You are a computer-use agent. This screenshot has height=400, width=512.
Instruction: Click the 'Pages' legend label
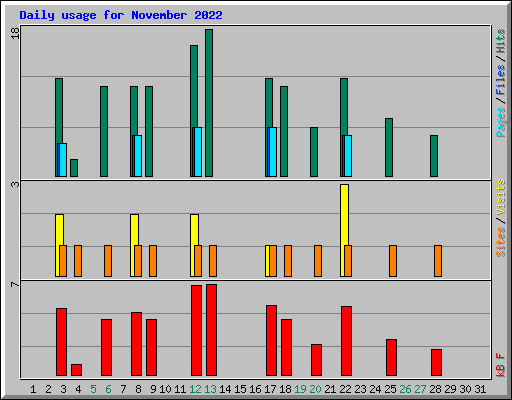point(501,122)
